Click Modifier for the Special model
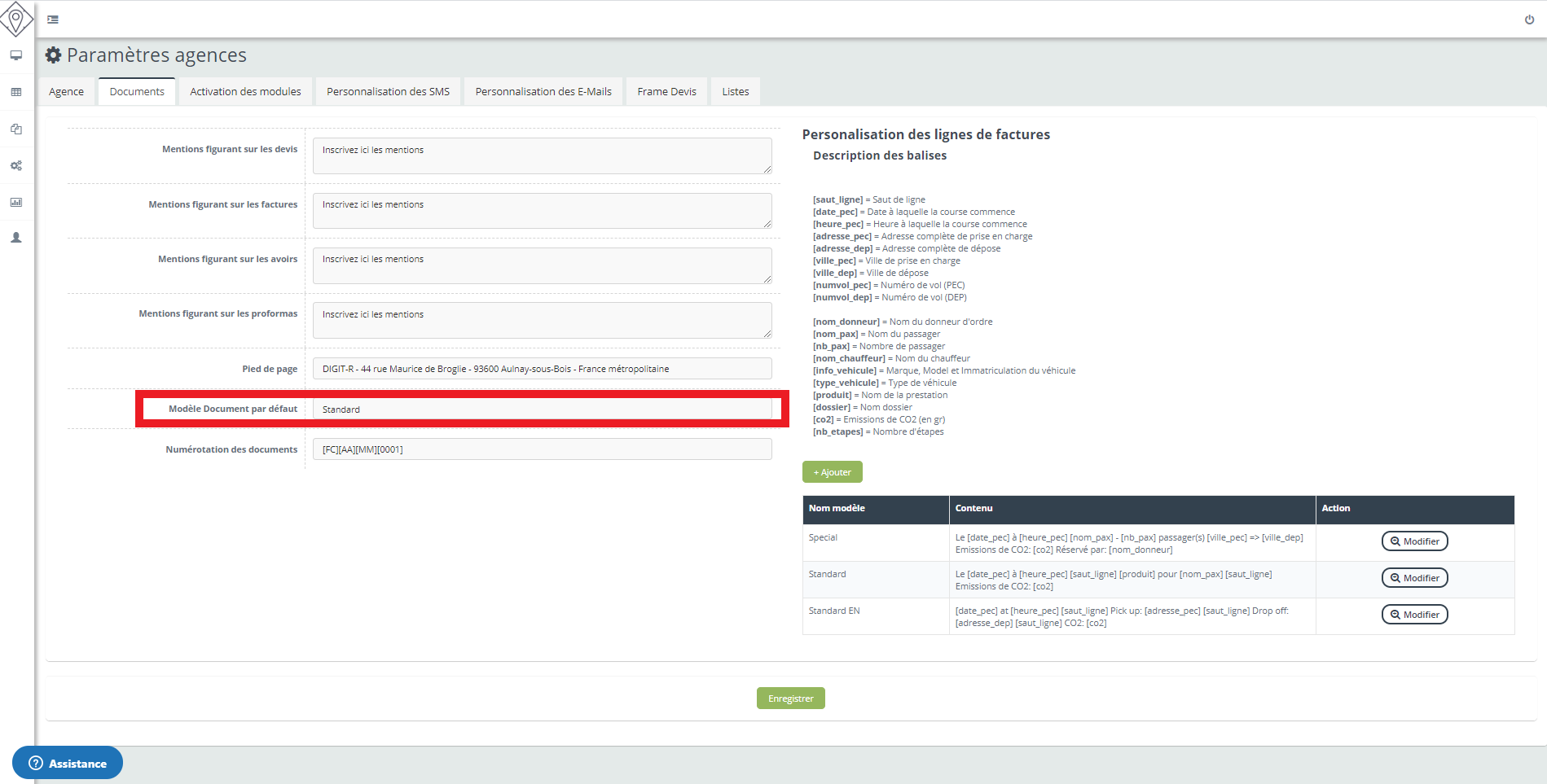 pyautogui.click(x=1414, y=541)
